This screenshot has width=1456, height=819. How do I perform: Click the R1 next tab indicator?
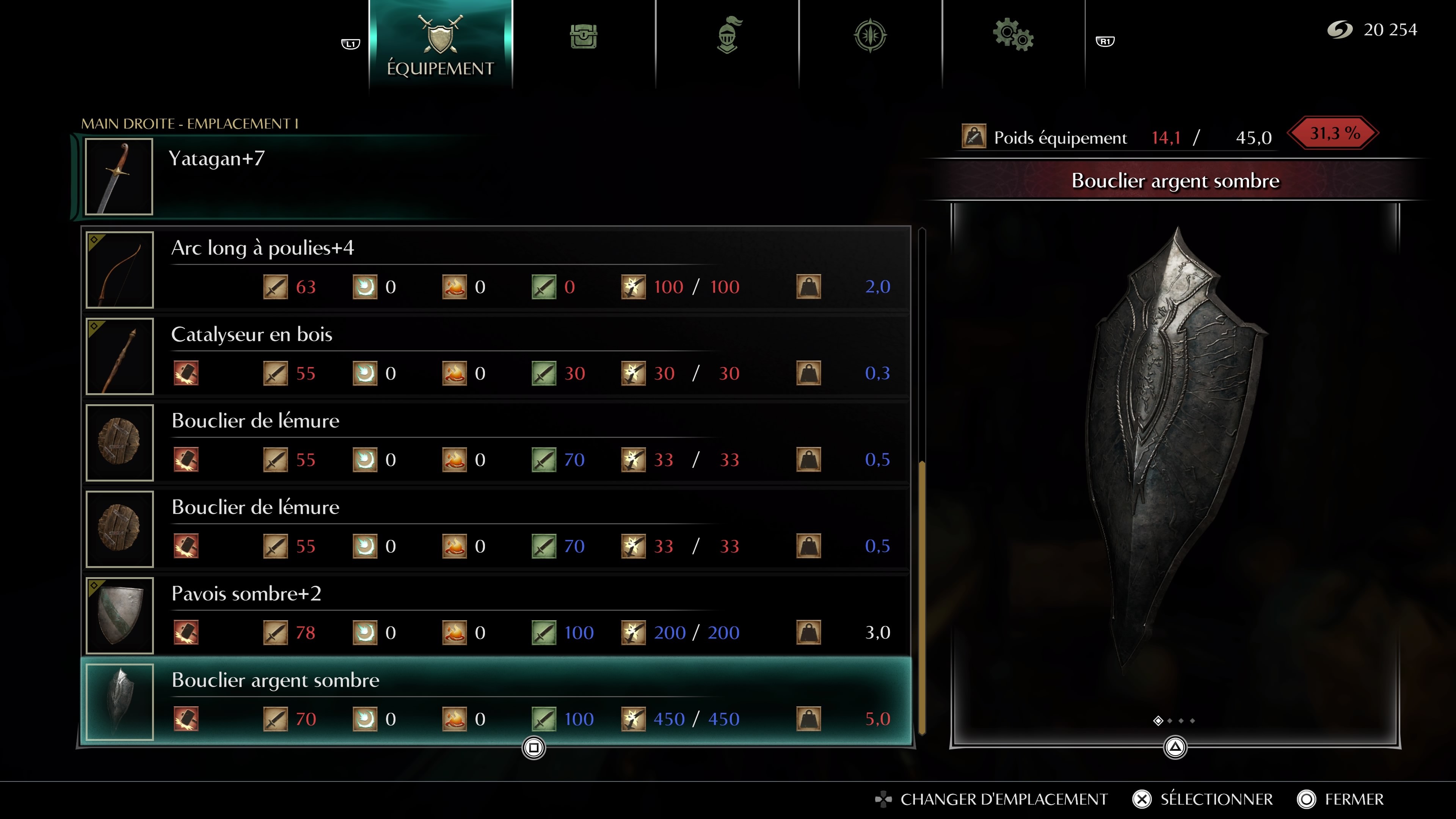[x=1105, y=41]
